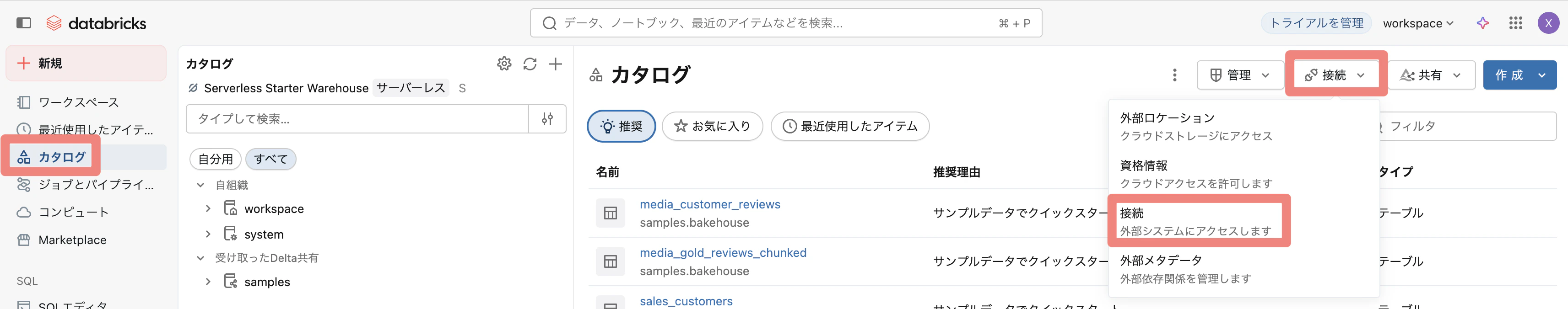1568x309 pixels.
Task: Open catalog settings gear icon
Action: coord(504,64)
